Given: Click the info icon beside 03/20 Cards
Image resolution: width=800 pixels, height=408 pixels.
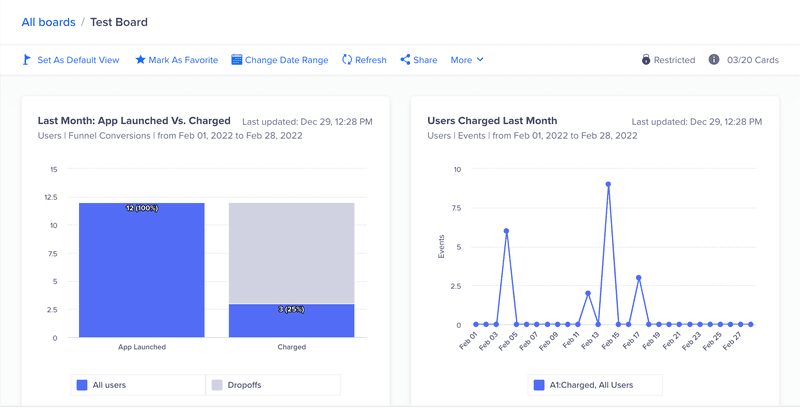Looking at the screenshot, I should [x=714, y=60].
